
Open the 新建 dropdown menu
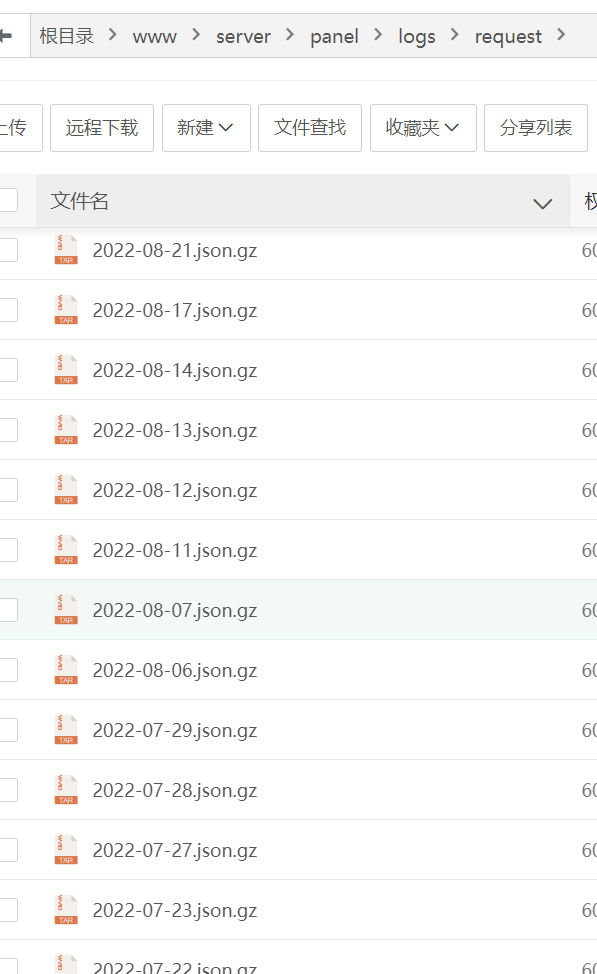[x=206, y=128]
